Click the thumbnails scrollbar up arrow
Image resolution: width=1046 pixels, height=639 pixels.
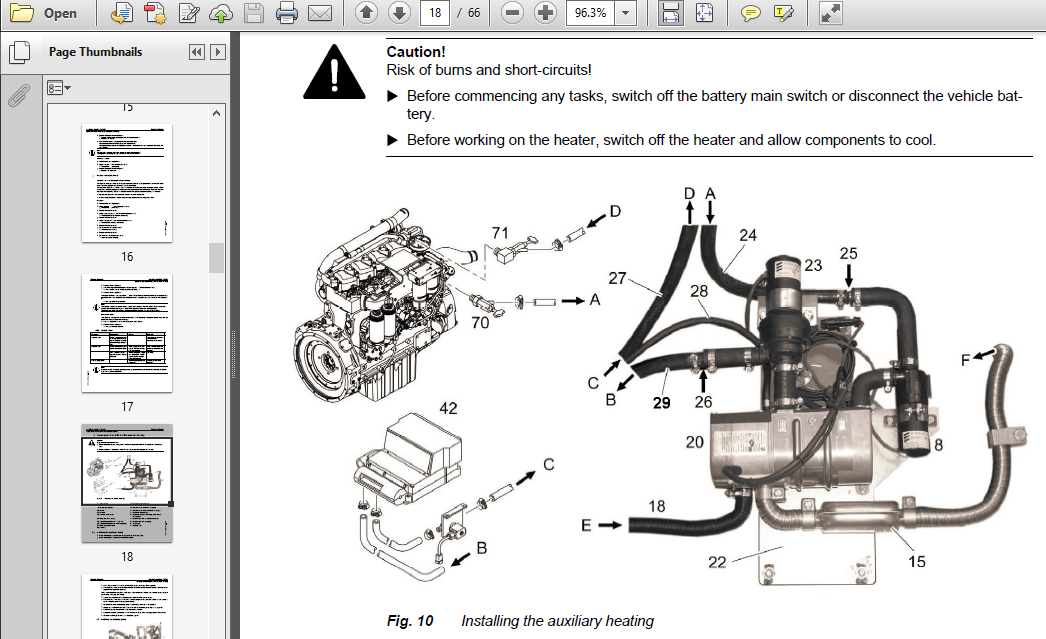(216, 113)
